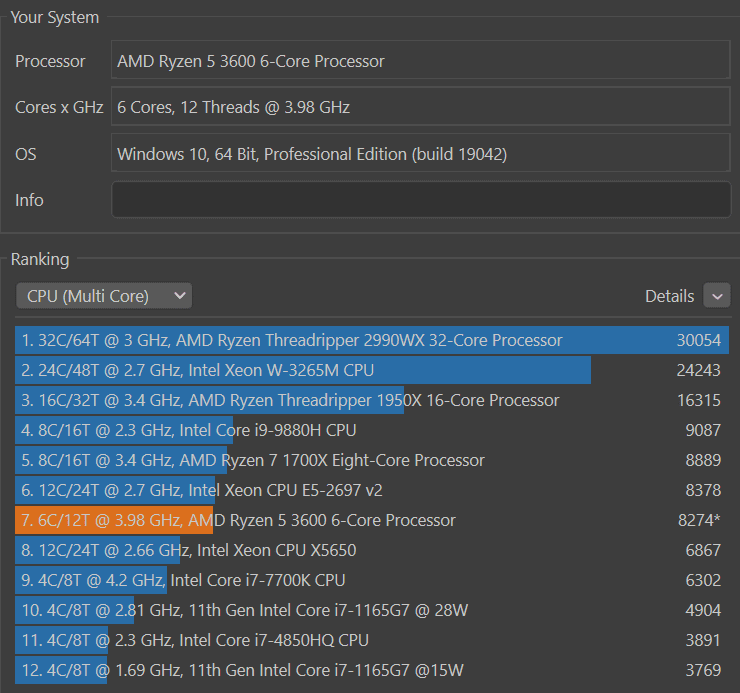Click the 9087 score value

point(703,431)
